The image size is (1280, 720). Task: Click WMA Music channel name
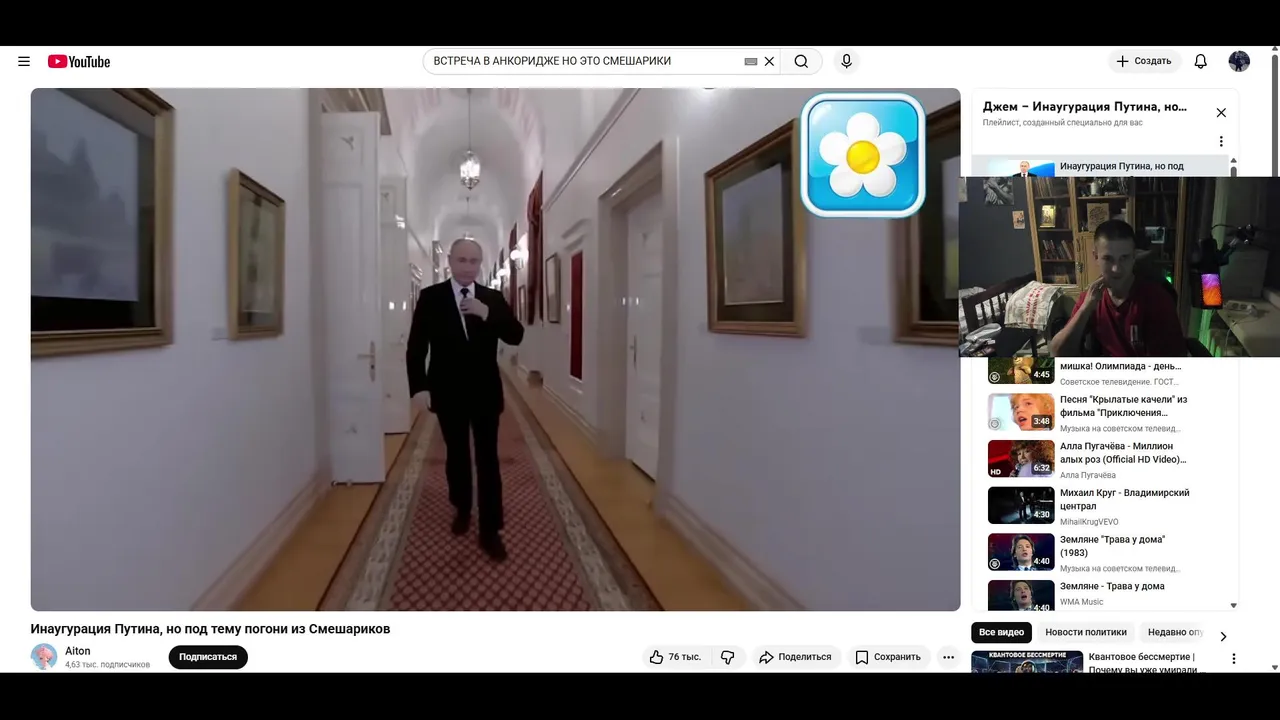coord(1081,602)
